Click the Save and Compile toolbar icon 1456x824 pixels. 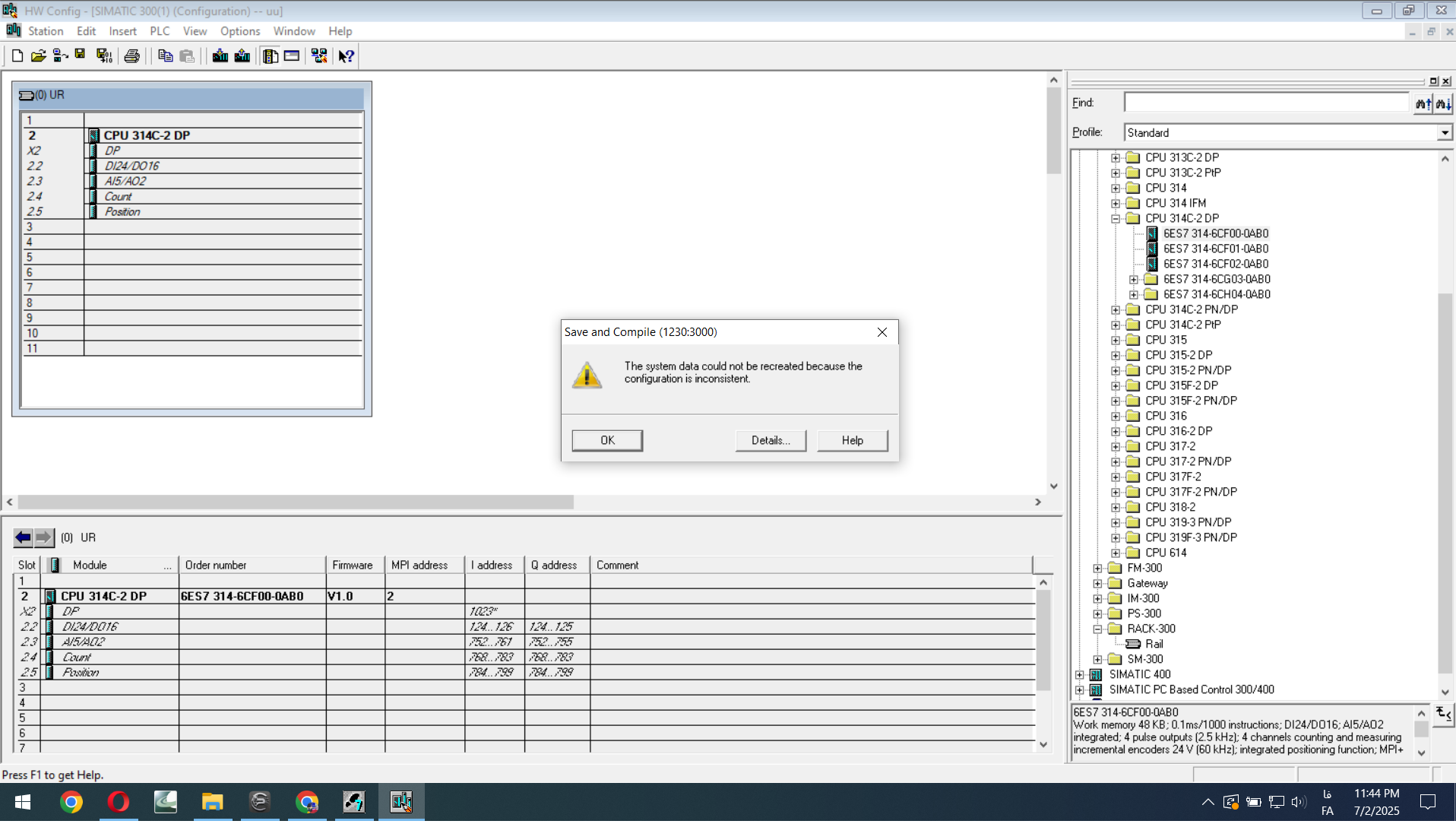[x=104, y=56]
